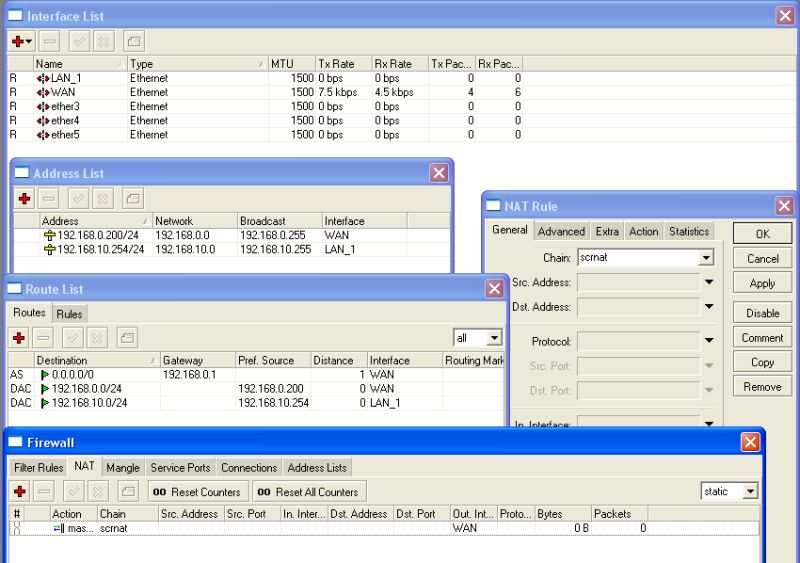The image size is (800, 563).
Task: Click the add icon in Firewall NAT toolbar
Action: tap(19, 492)
